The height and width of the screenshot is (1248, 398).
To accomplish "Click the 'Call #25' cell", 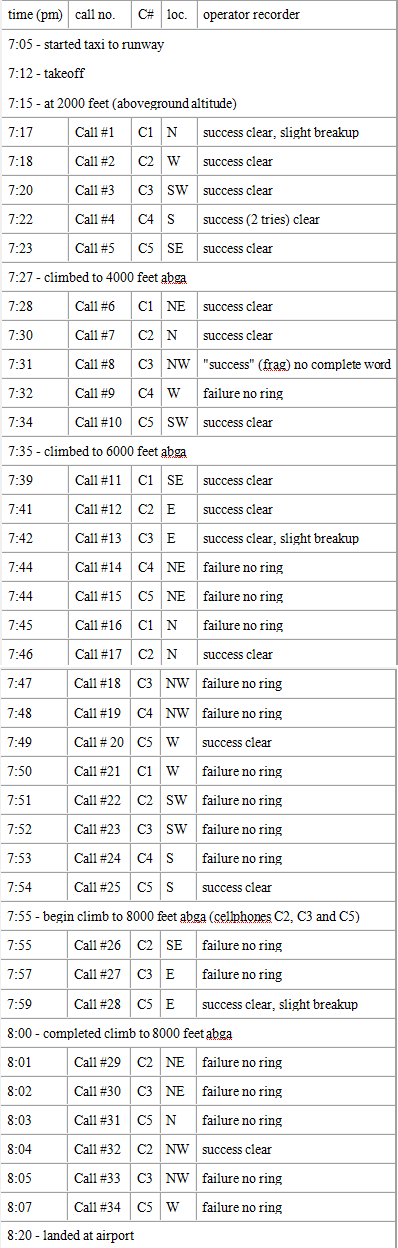I will 99,887.
